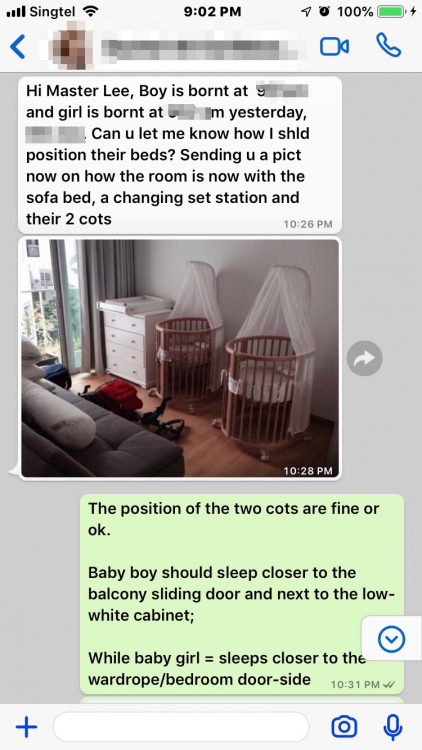The width and height of the screenshot is (422, 750).
Task: Start a voice call using the phone icon
Action: coord(389,45)
